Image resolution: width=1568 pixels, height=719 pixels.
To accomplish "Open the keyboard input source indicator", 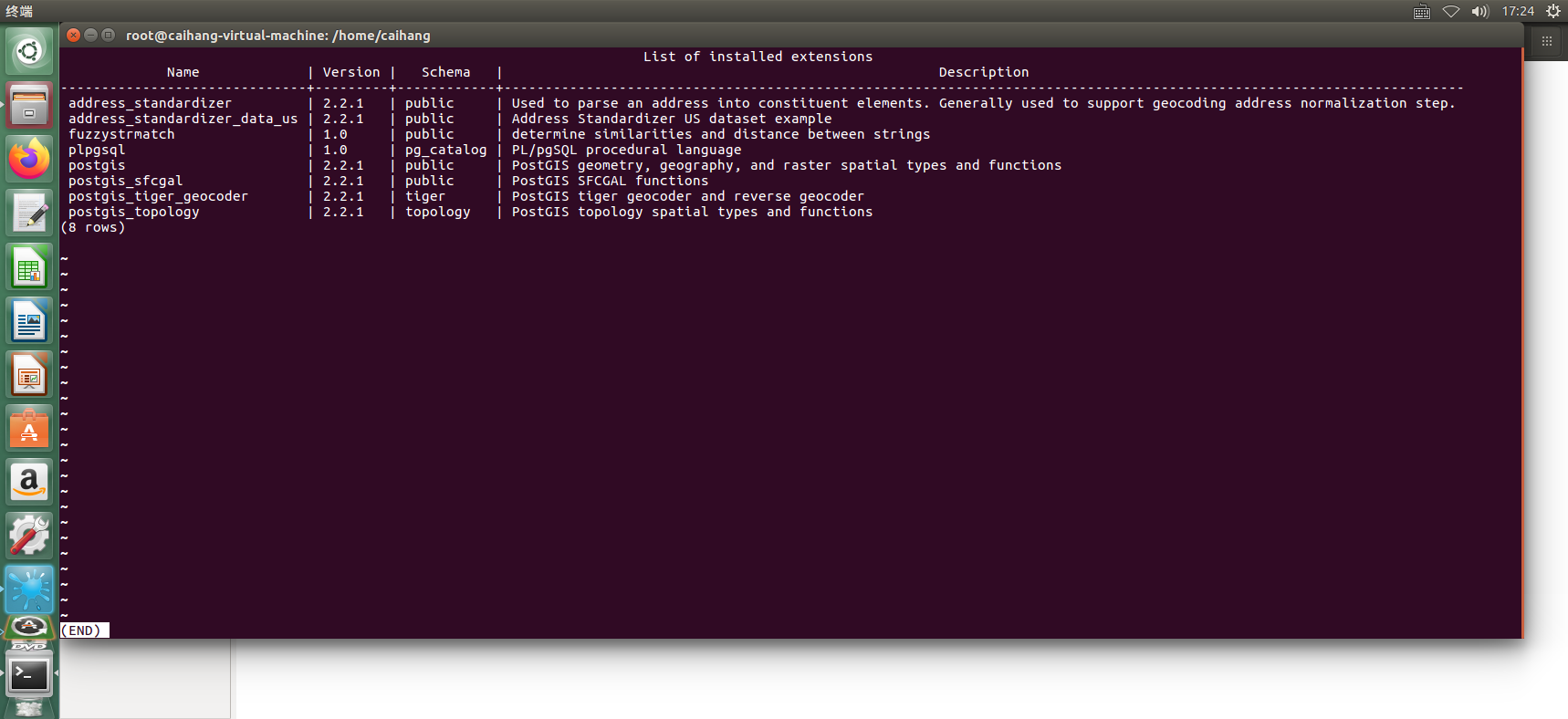I will pyautogui.click(x=1421, y=12).
